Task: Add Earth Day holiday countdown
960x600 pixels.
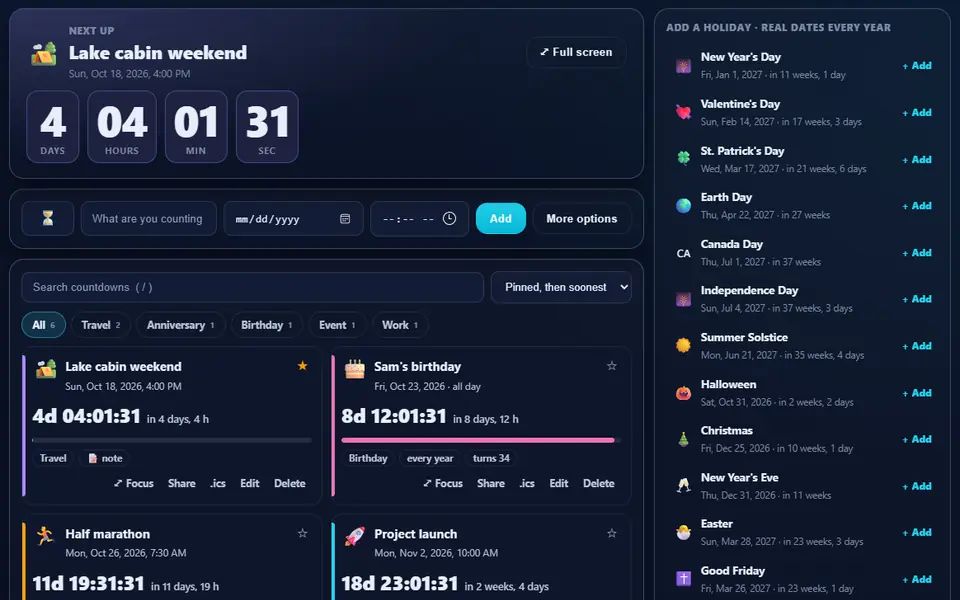Action: click(917, 206)
